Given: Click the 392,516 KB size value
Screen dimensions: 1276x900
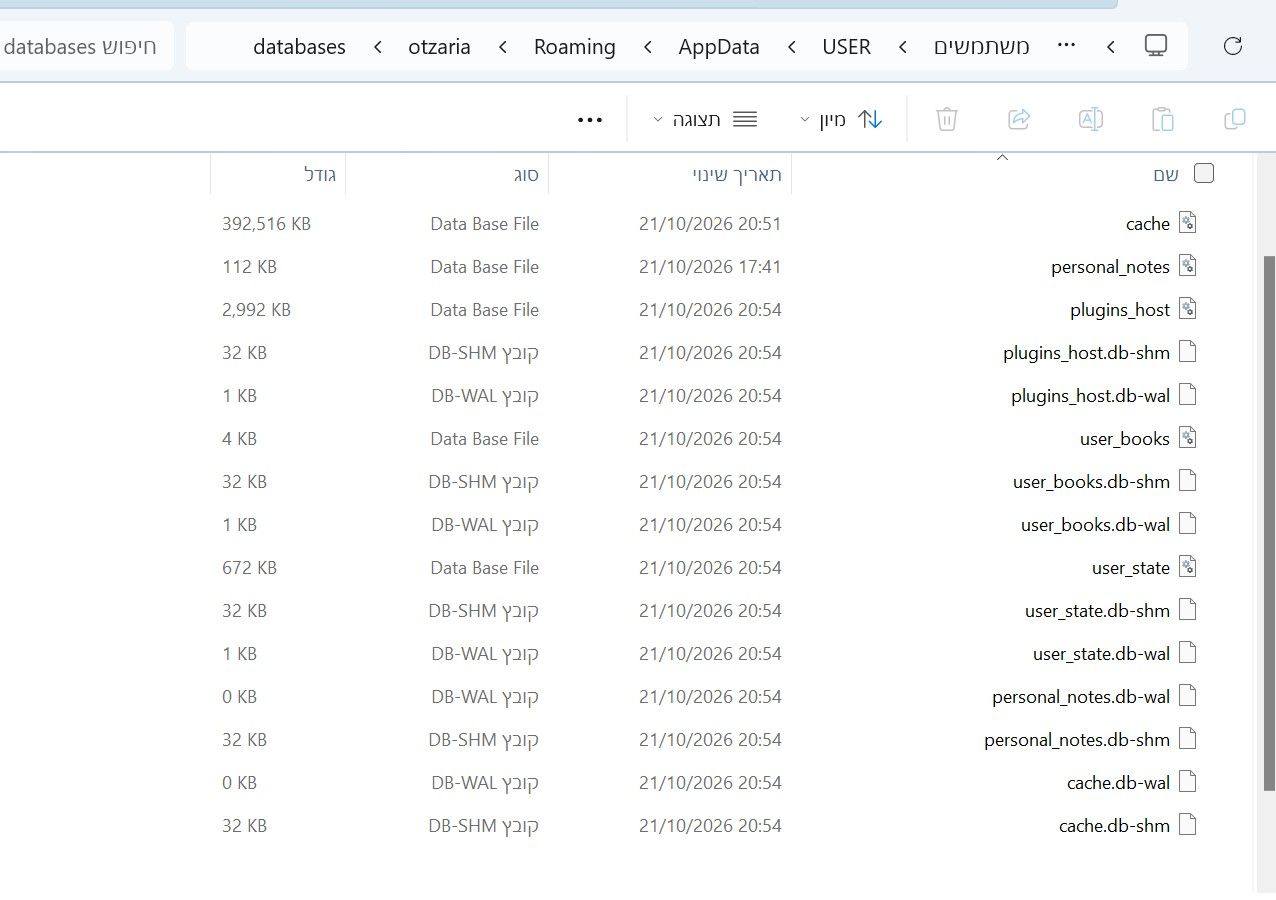Looking at the screenshot, I should (x=267, y=223).
